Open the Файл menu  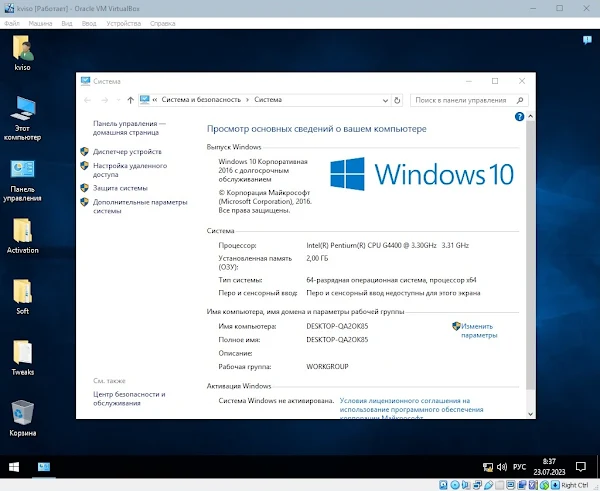click(x=12, y=23)
